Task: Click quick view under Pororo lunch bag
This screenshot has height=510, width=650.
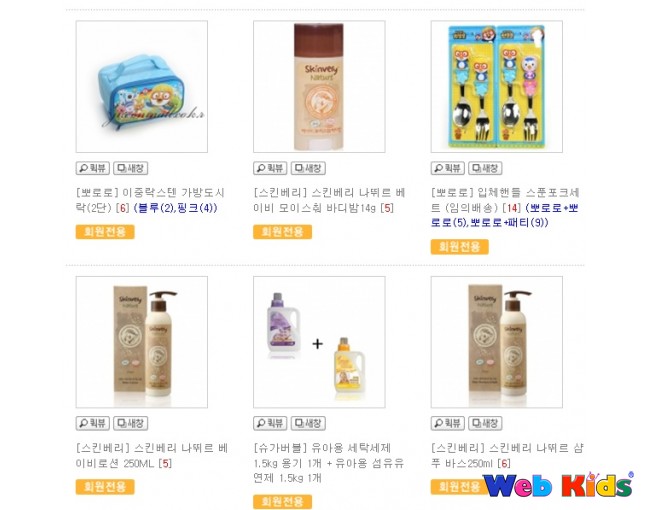Action: pyautogui.click(x=92, y=168)
